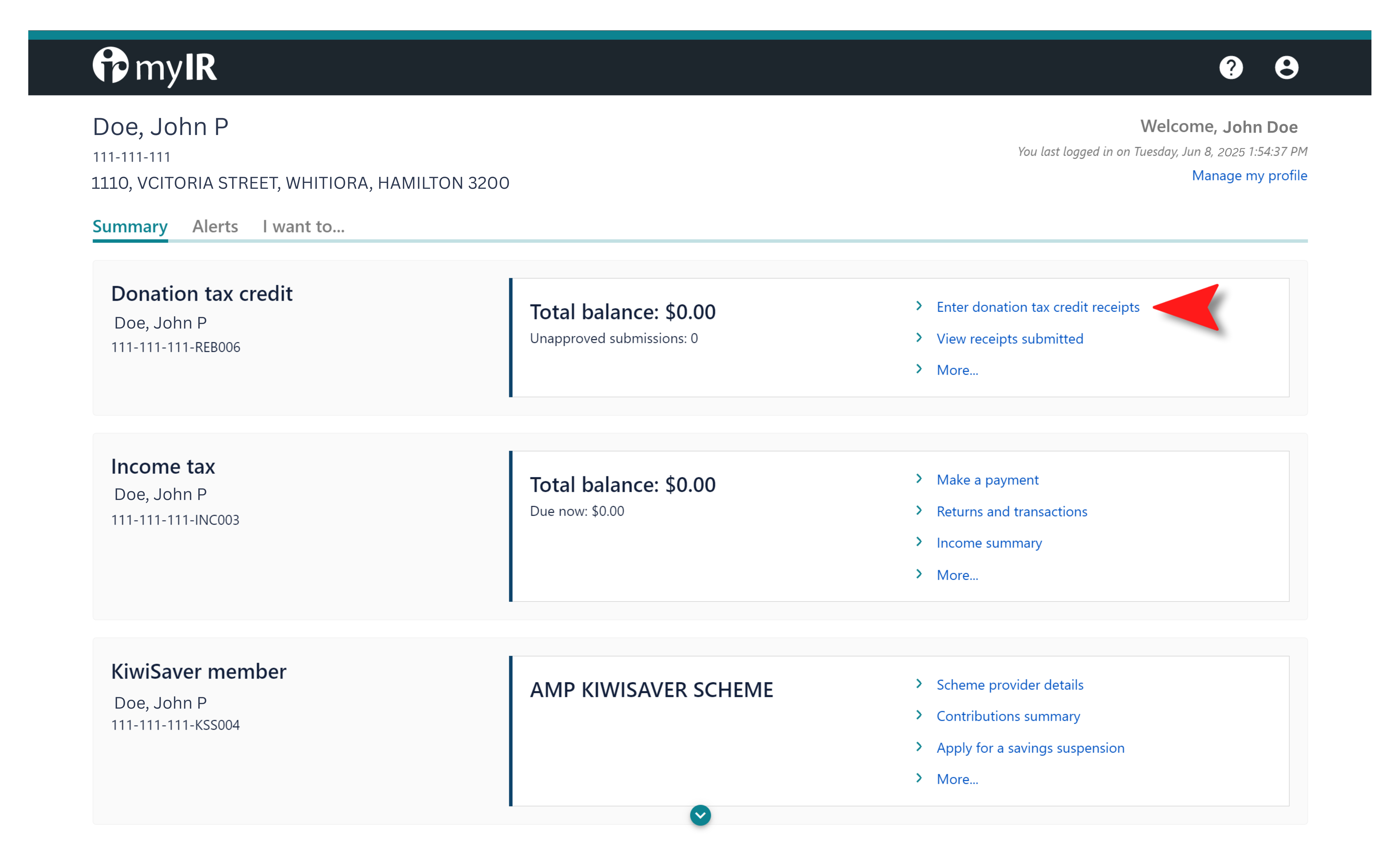Click the Donation tax credit Total balance

pyautogui.click(x=622, y=312)
